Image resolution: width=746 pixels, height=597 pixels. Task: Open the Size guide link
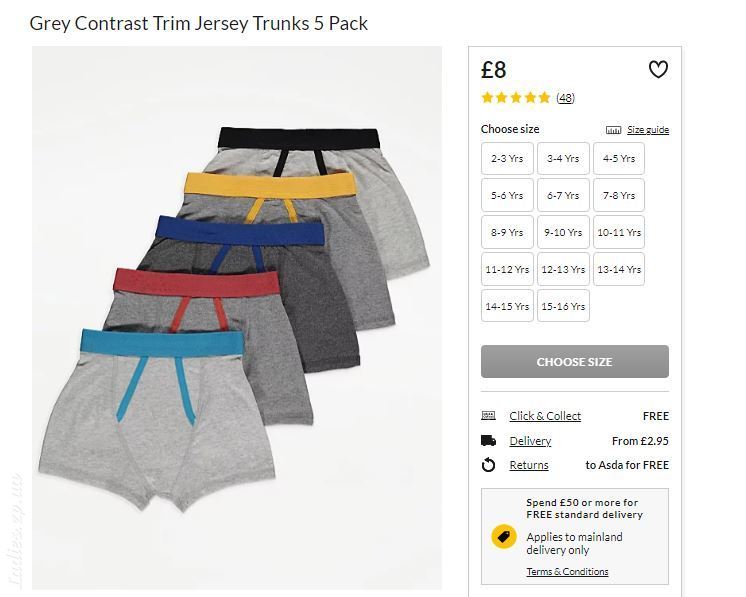point(648,130)
